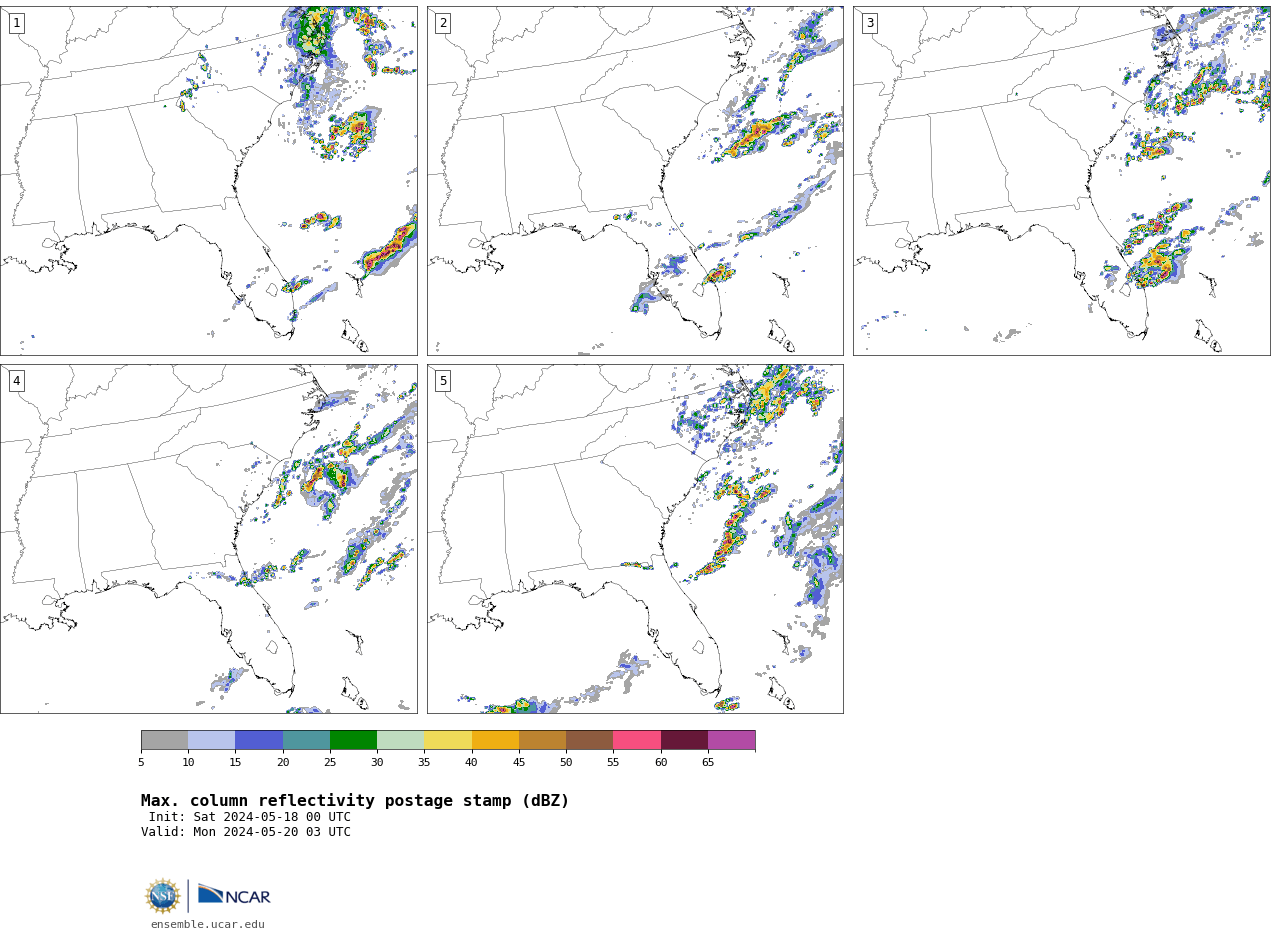
Task: Click the tan-brown 45-50 dBZ swatch
Action: click(542, 740)
